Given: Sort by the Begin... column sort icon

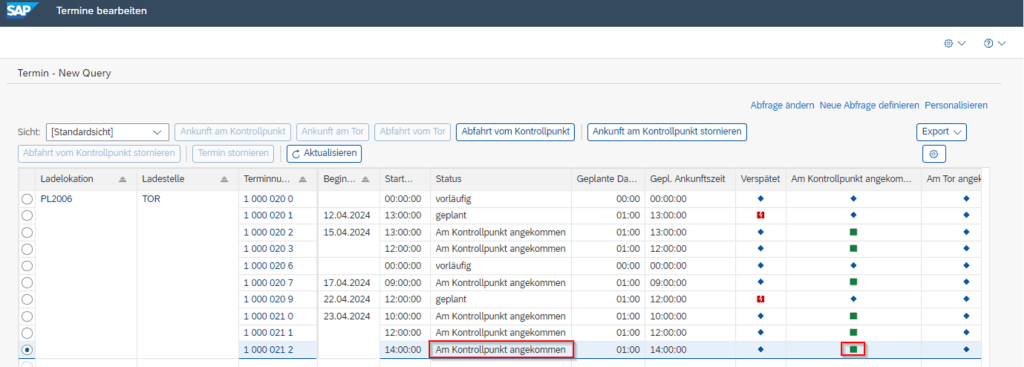Looking at the screenshot, I should point(365,179).
